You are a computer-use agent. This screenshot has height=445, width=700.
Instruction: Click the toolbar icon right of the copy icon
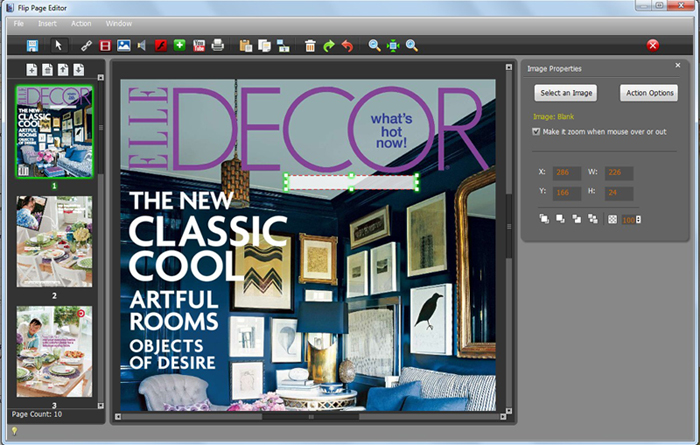coord(283,46)
